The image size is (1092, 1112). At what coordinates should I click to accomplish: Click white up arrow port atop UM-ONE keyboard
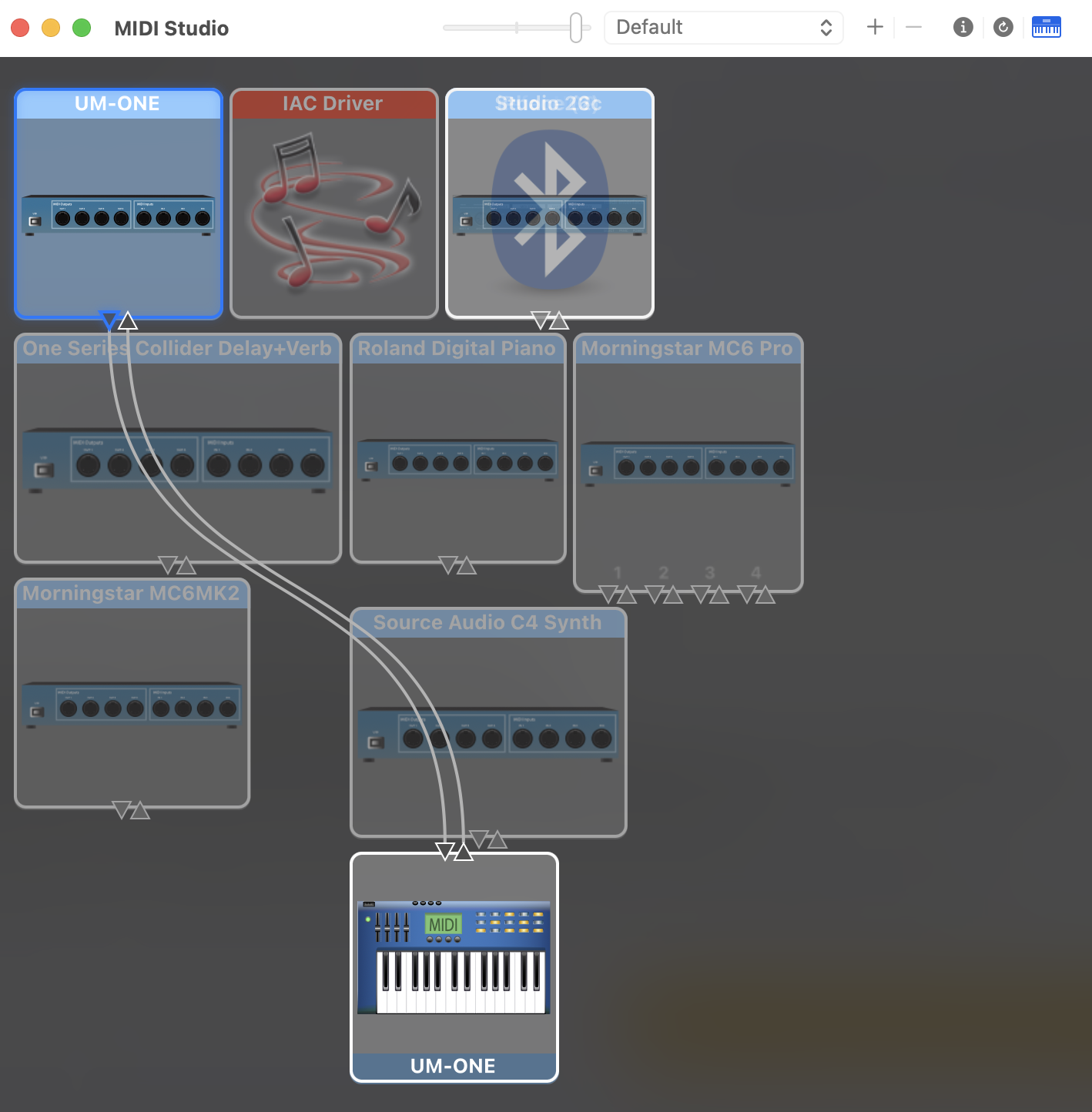pos(464,851)
